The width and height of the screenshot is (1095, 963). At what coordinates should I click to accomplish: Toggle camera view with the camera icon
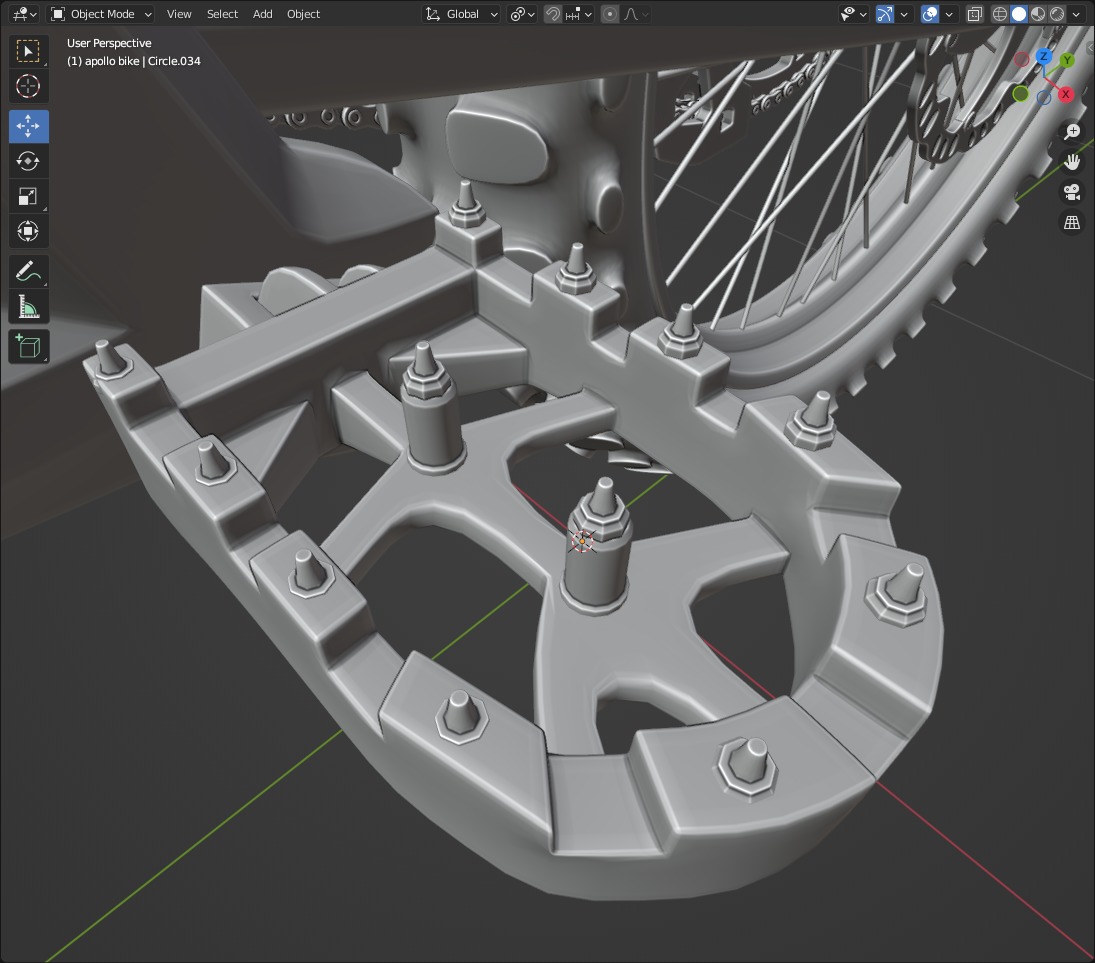(x=1071, y=192)
